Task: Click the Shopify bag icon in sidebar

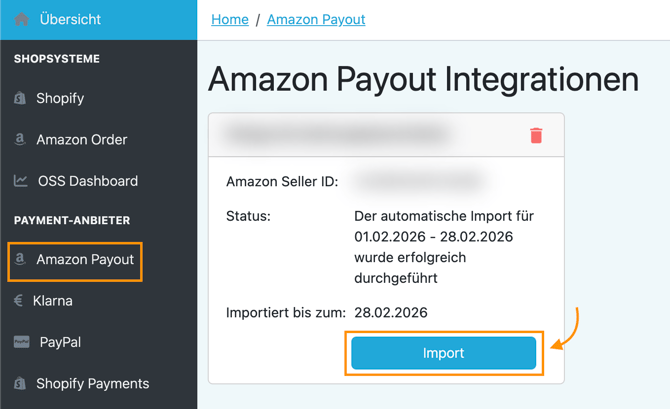Action: click(x=20, y=98)
